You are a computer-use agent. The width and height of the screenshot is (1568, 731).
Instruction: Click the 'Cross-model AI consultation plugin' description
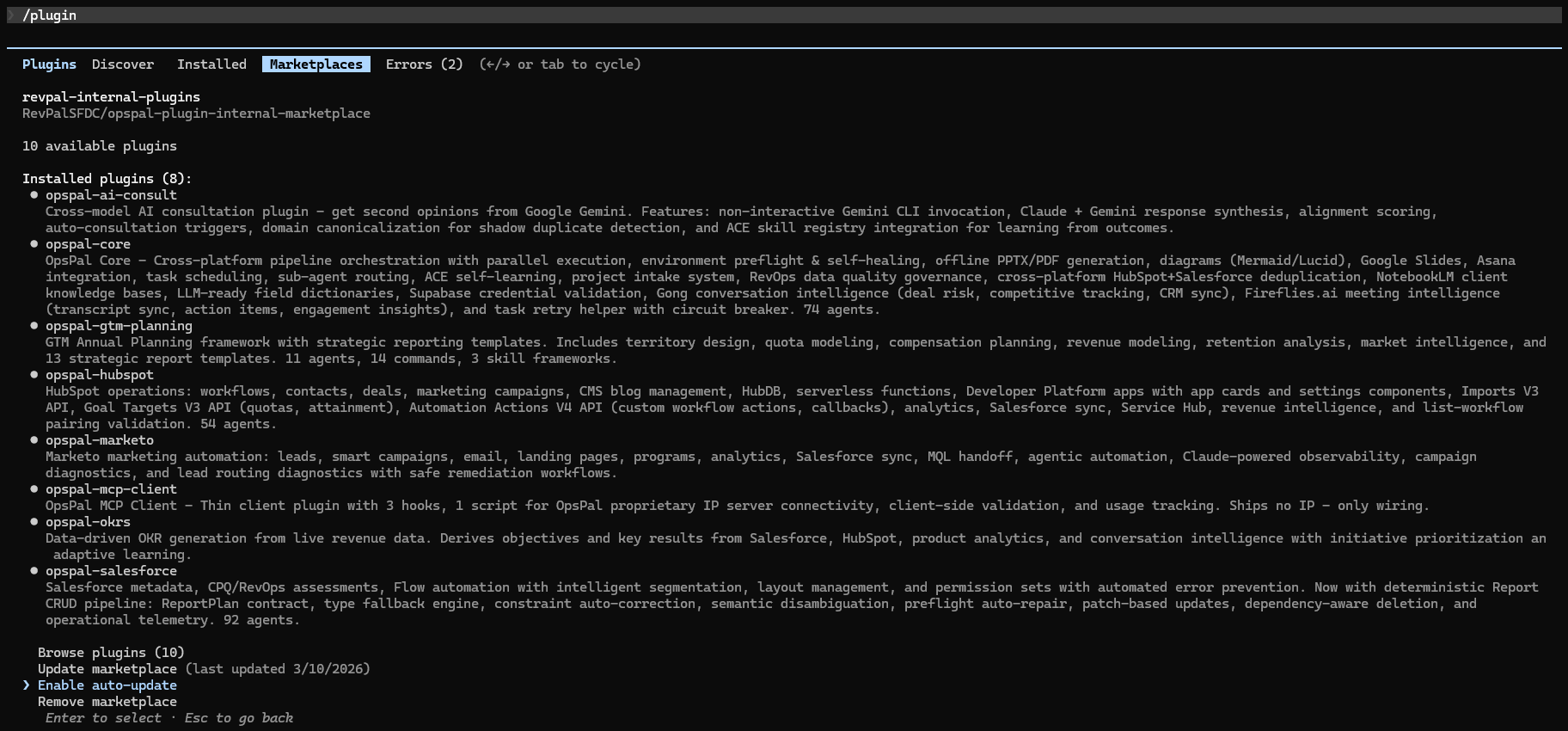(x=741, y=220)
